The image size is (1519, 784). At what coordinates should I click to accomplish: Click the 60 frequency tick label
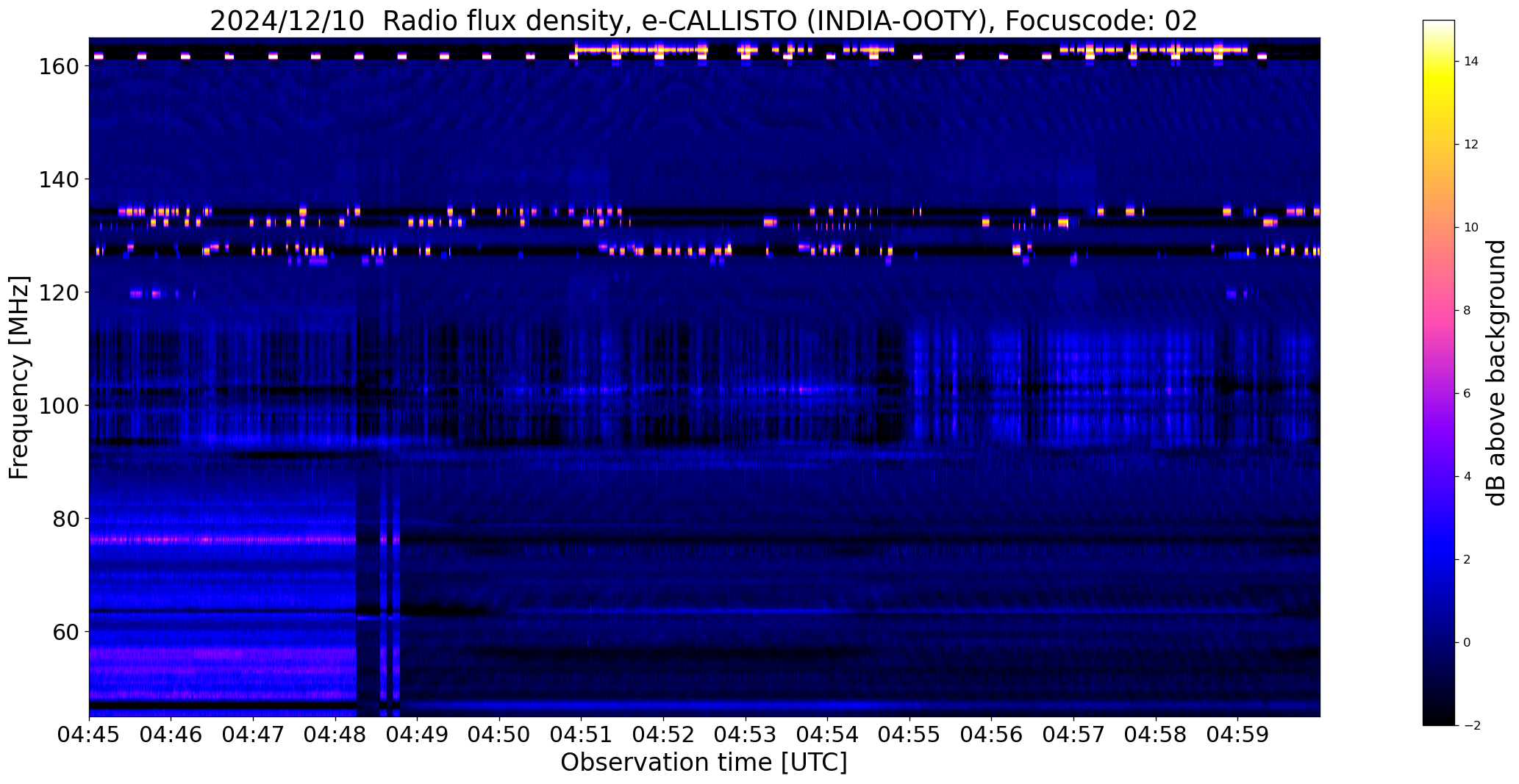[x=67, y=632]
